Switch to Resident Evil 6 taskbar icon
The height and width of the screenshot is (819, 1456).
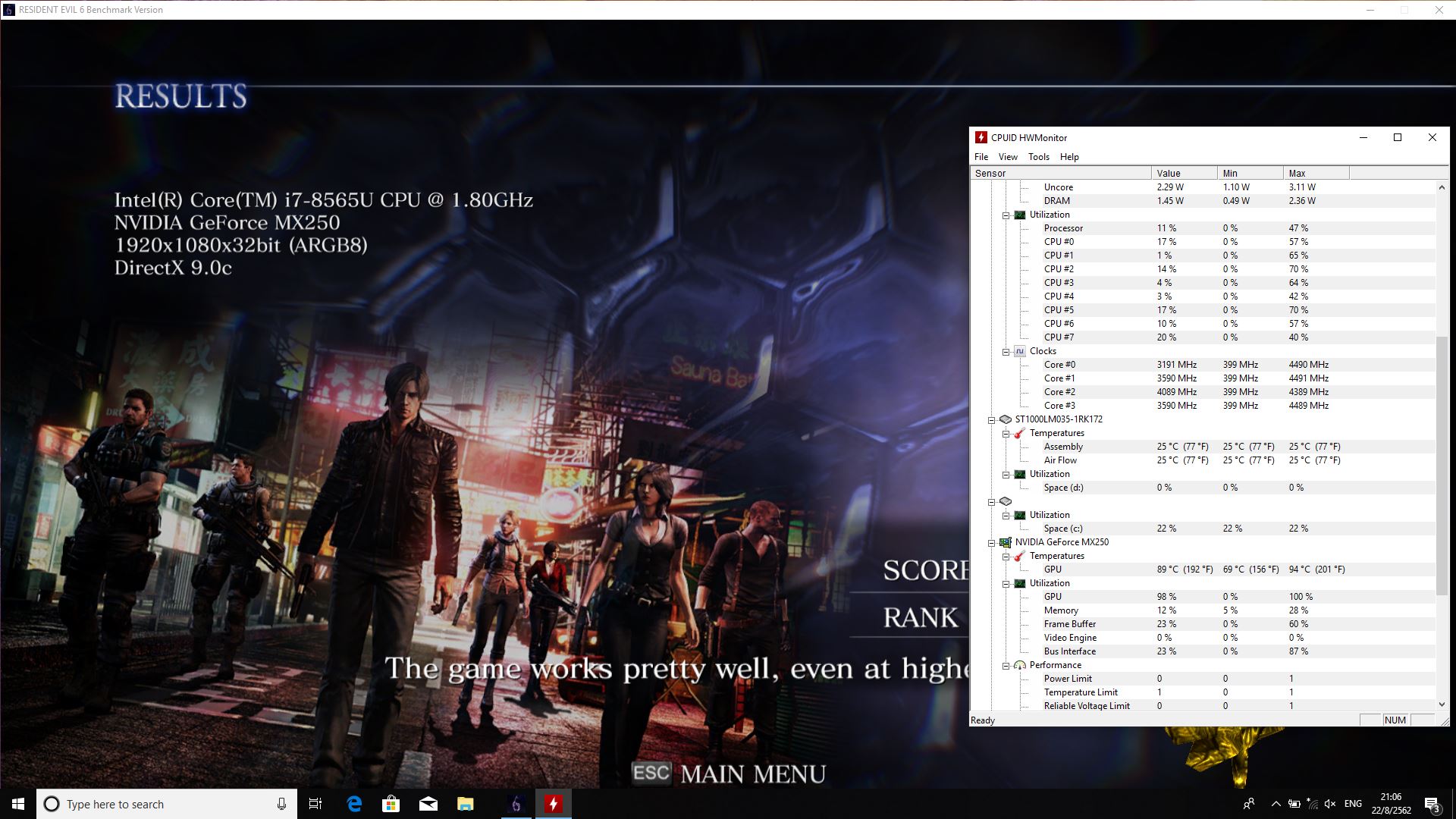click(x=516, y=804)
